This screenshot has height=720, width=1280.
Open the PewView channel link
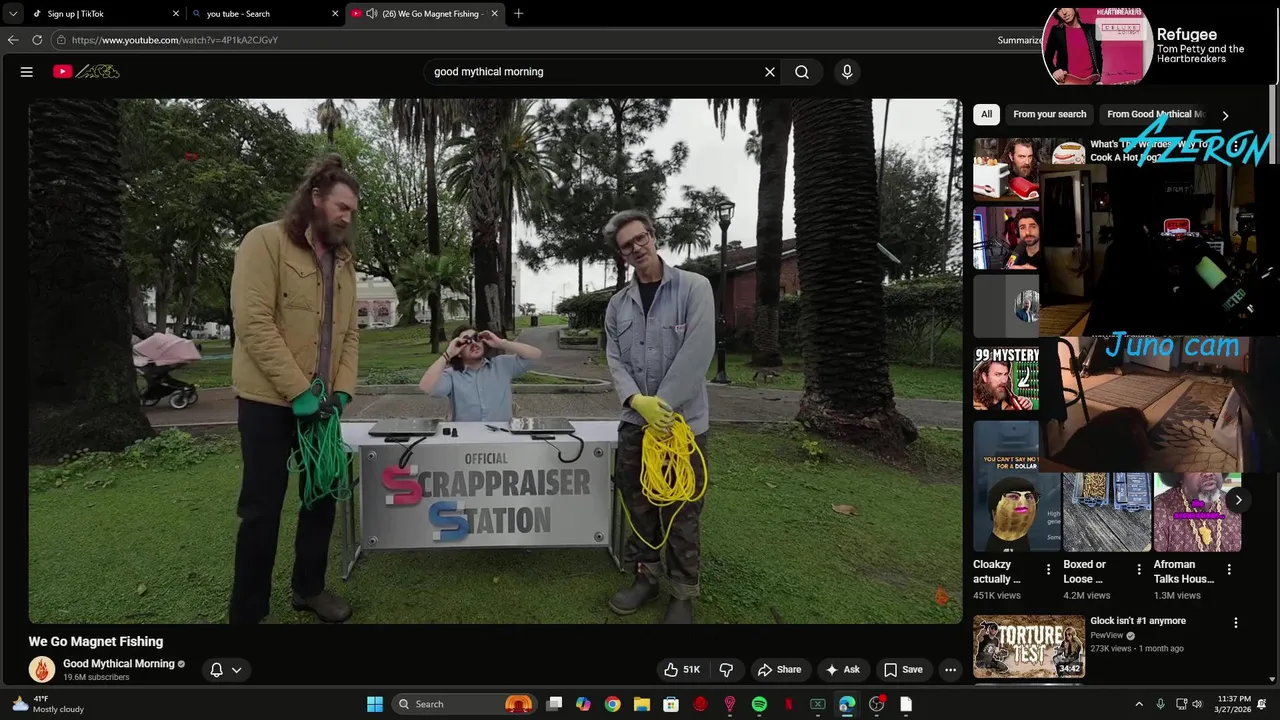pyautogui.click(x=1107, y=635)
